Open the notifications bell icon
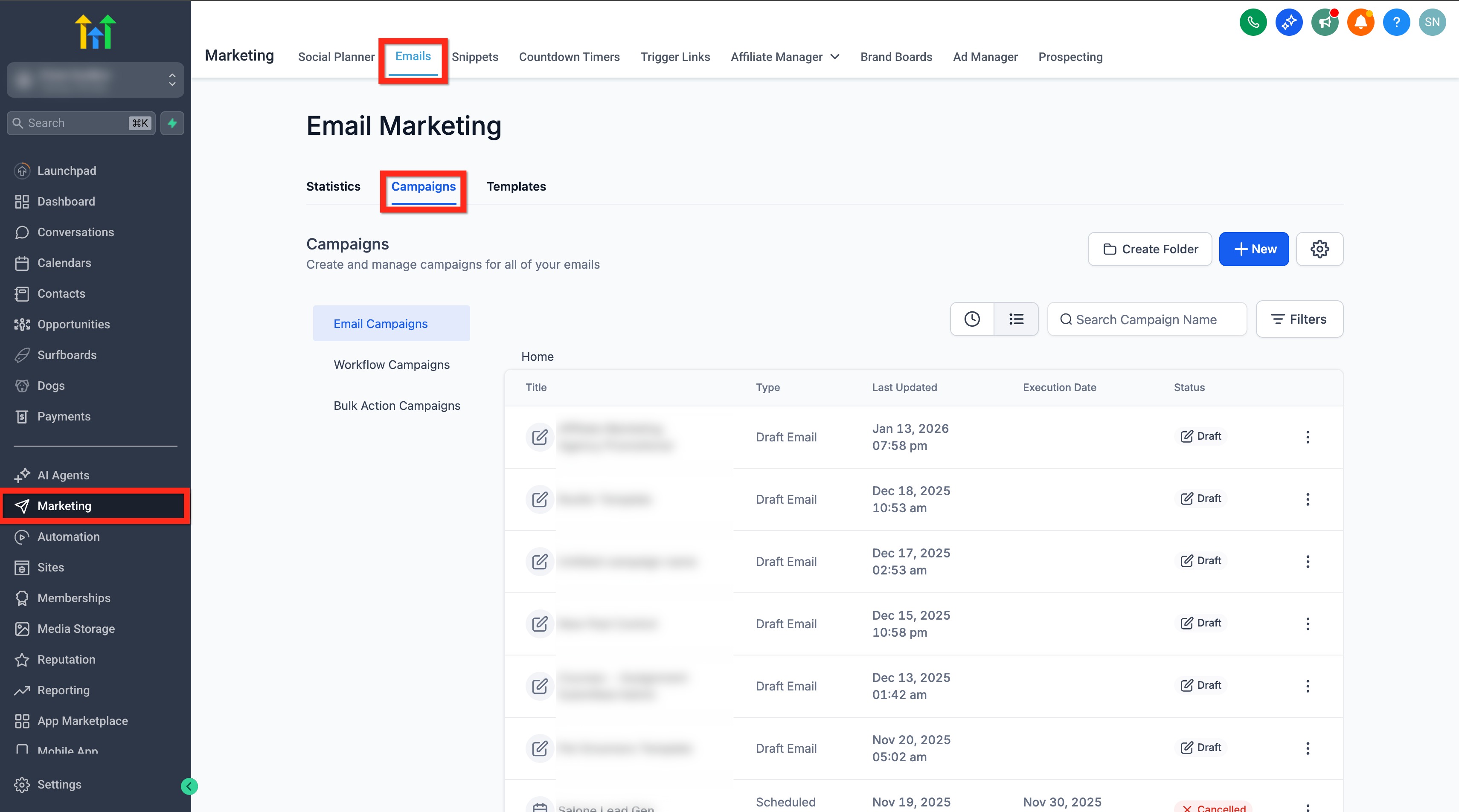Screen dimensions: 1459x812 (1360, 22)
